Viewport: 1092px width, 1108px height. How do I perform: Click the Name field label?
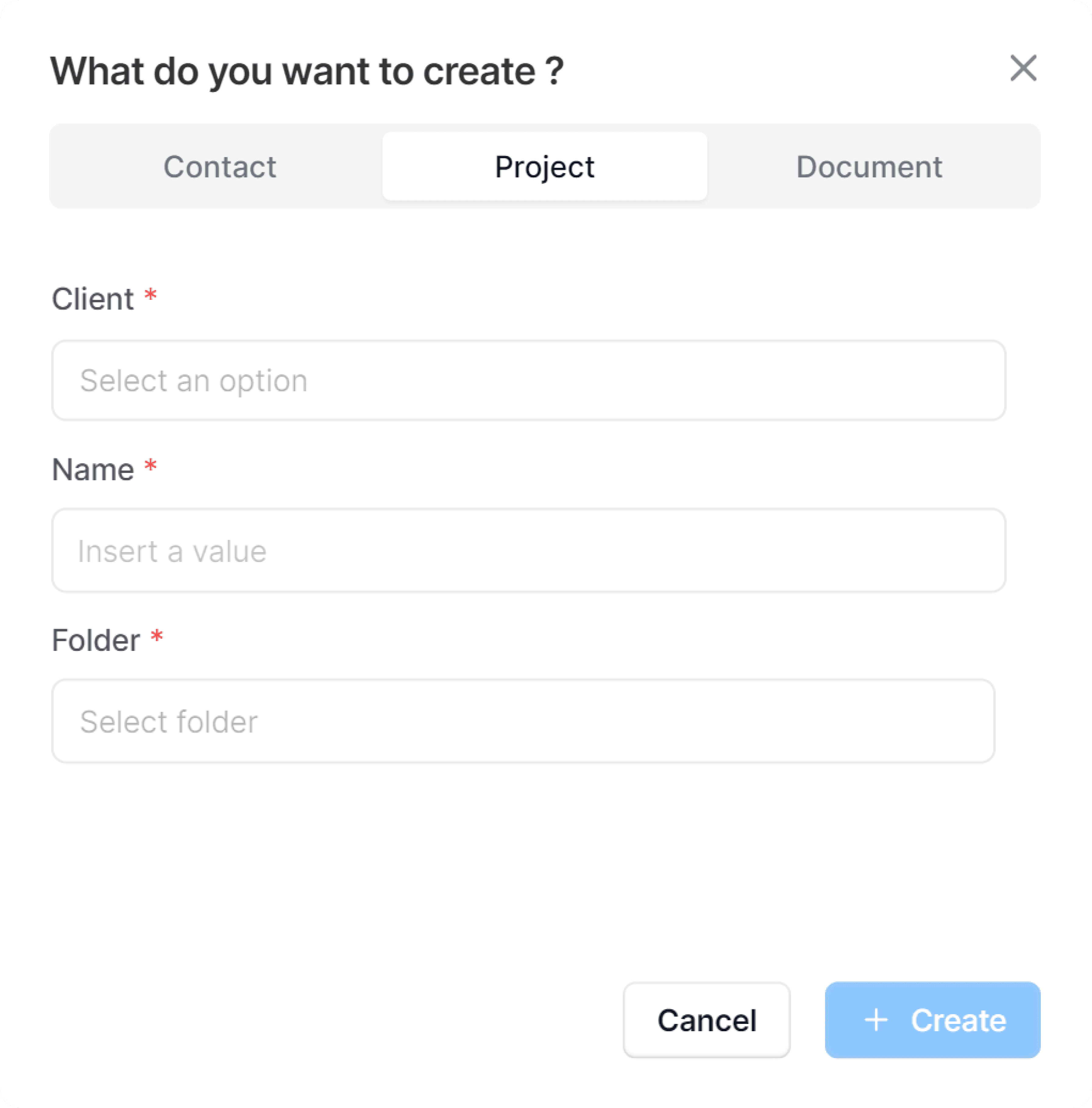[x=93, y=470]
